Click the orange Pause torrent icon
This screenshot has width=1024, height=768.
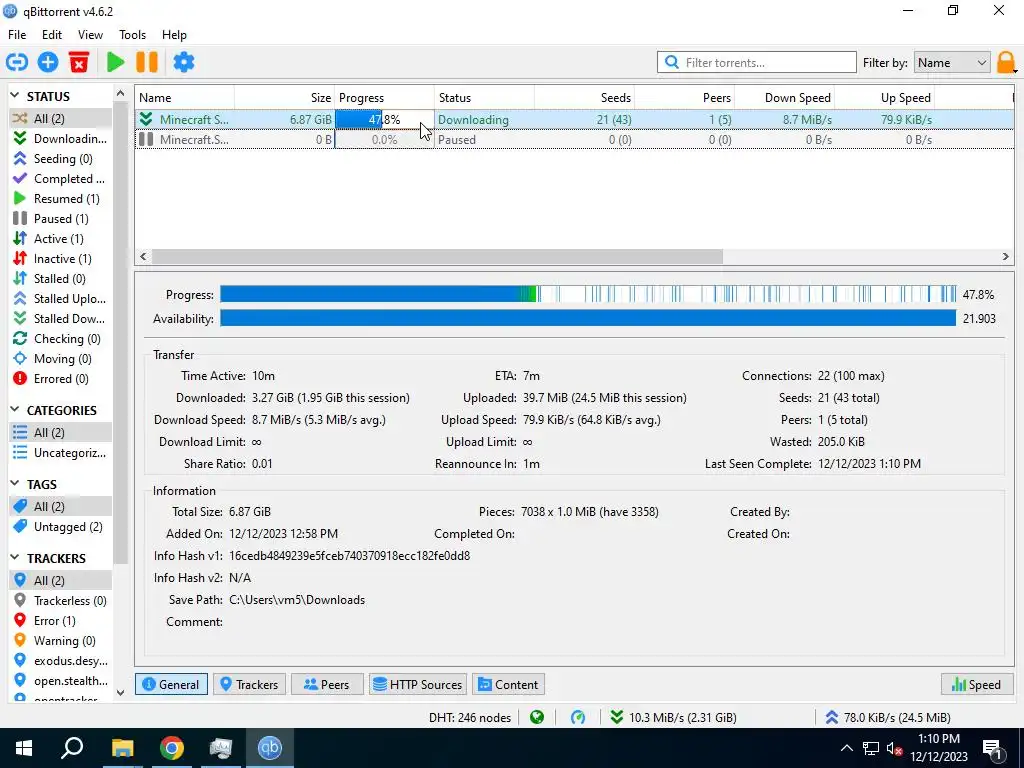pyautogui.click(x=147, y=62)
